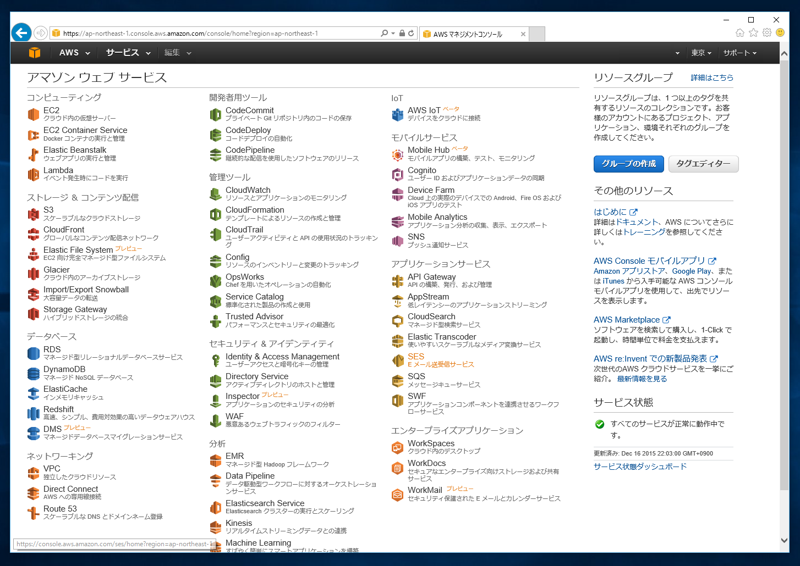Click the API Gateway icon
Image resolution: width=800 pixels, height=566 pixels.
[x=397, y=281]
